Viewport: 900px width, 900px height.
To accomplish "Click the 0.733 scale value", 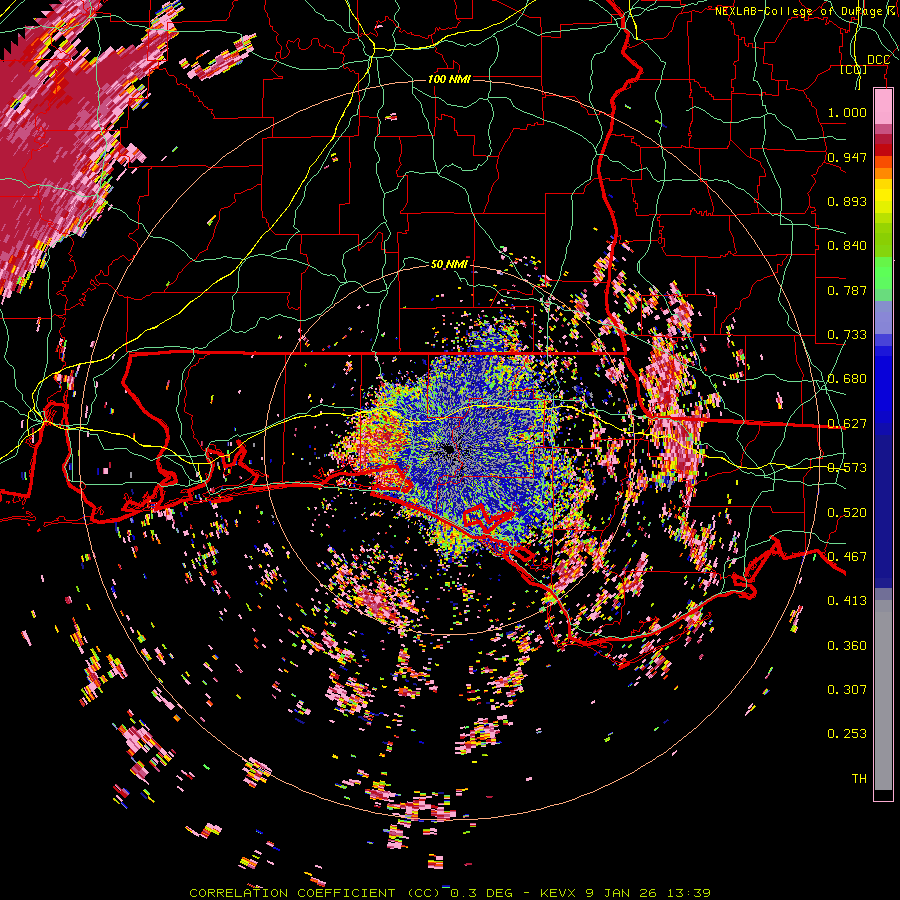I will coord(847,335).
